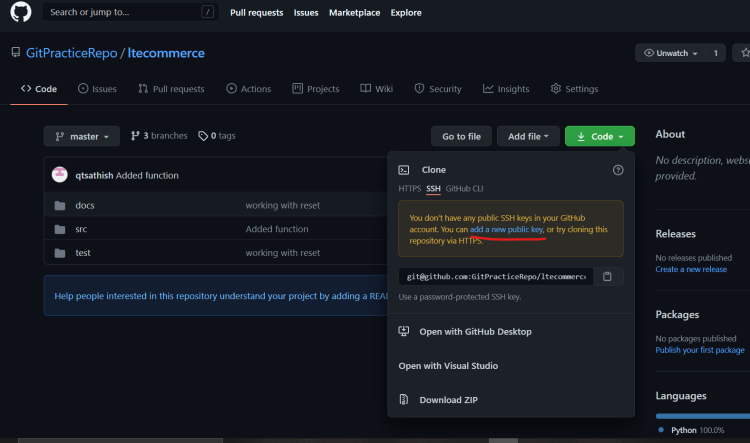The image size is (750, 443).
Task: Open Marketplace in top navigation
Action: click(354, 13)
